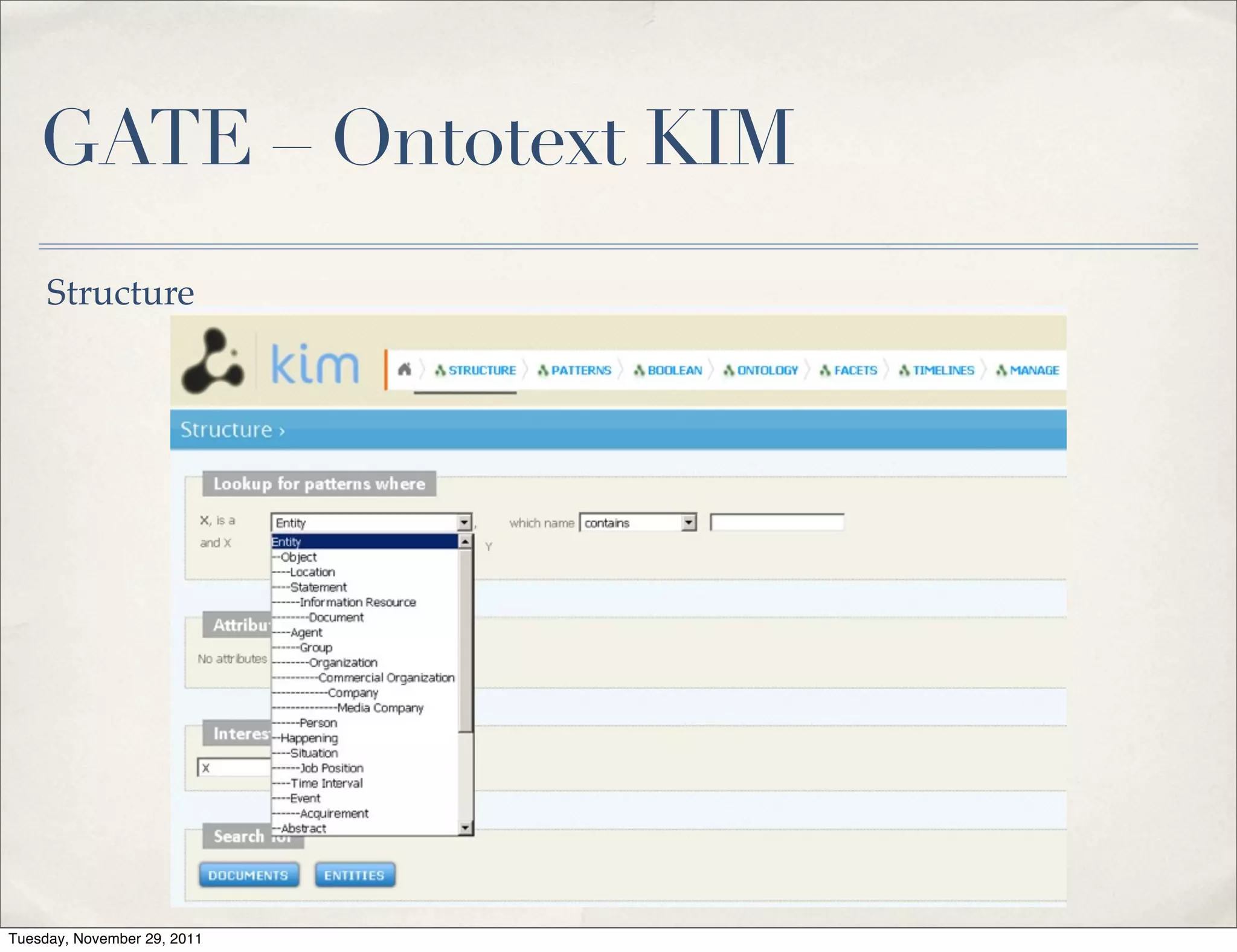Click the home icon in navigation
1237x952 pixels.
point(404,369)
